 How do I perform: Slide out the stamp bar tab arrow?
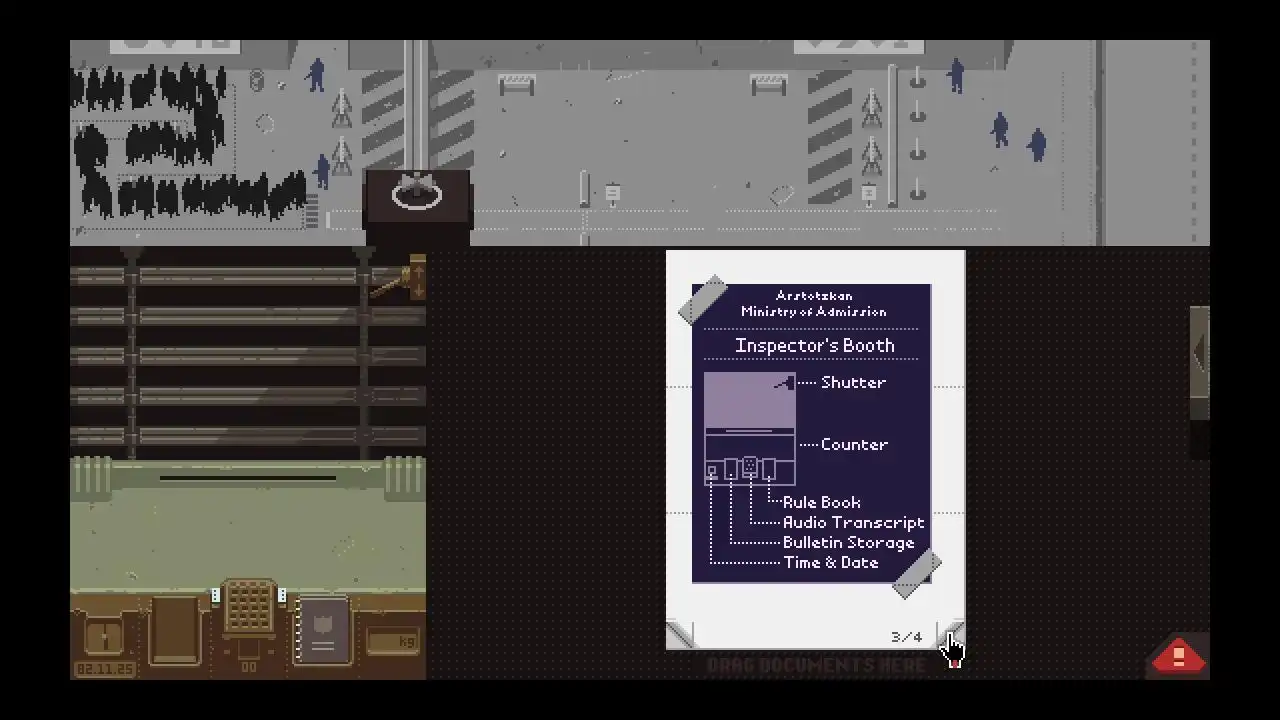click(1199, 353)
